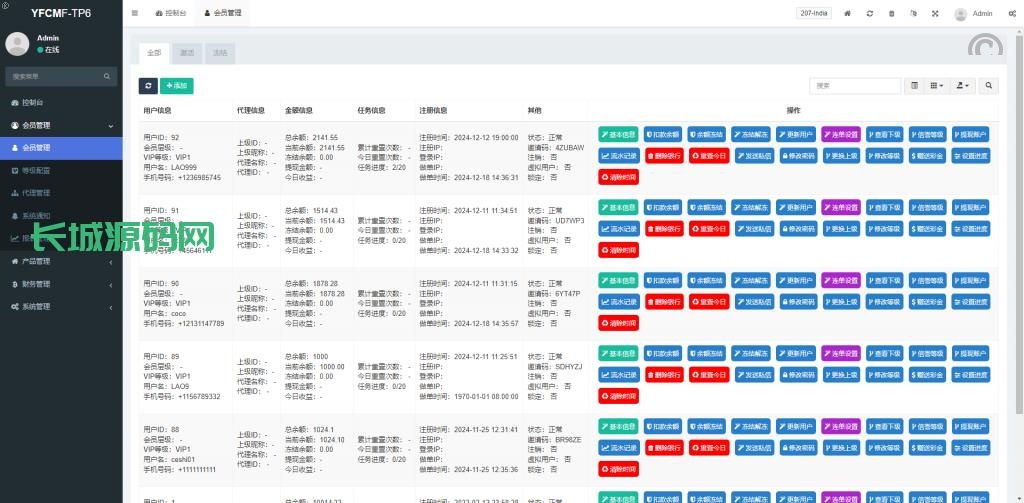Screen dimensions: 1024x503
Task: Click the trash clear-cache icon in header
Action: click(x=892, y=14)
